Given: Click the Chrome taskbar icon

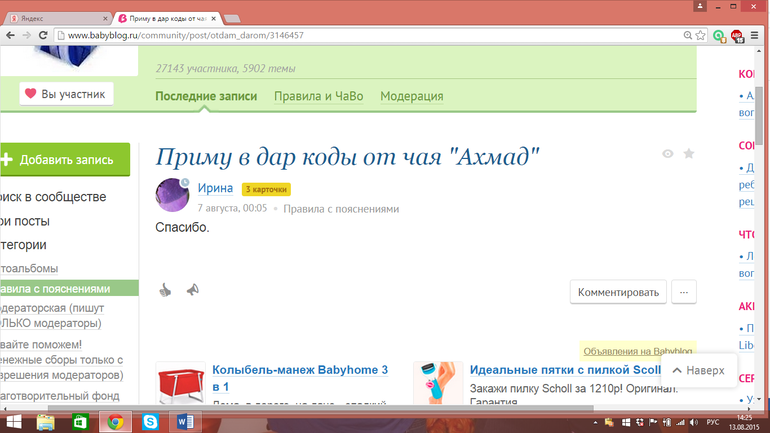Looking at the screenshot, I should pyautogui.click(x=115, y=422).
